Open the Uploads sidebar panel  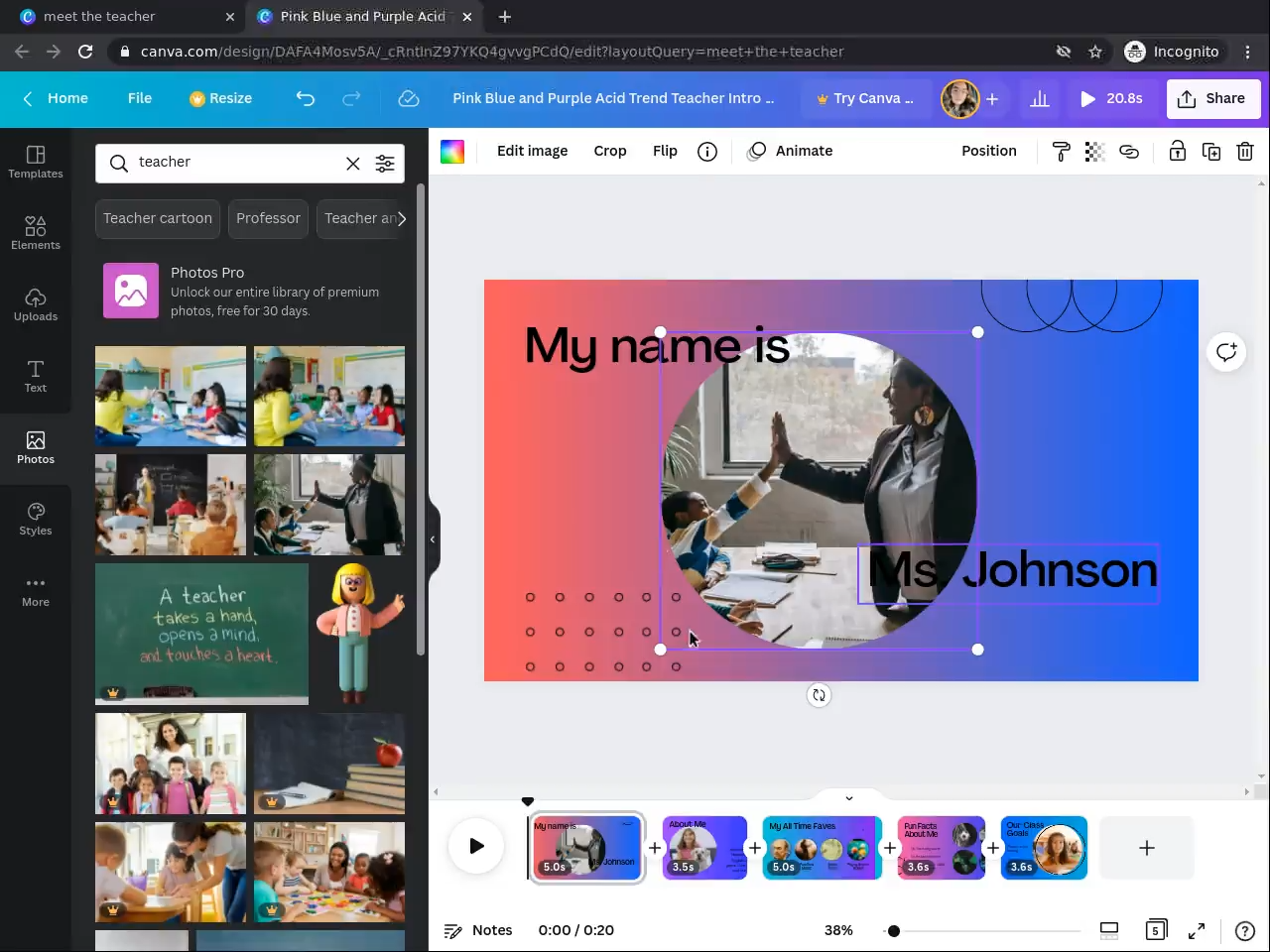[x=36, y=304]
